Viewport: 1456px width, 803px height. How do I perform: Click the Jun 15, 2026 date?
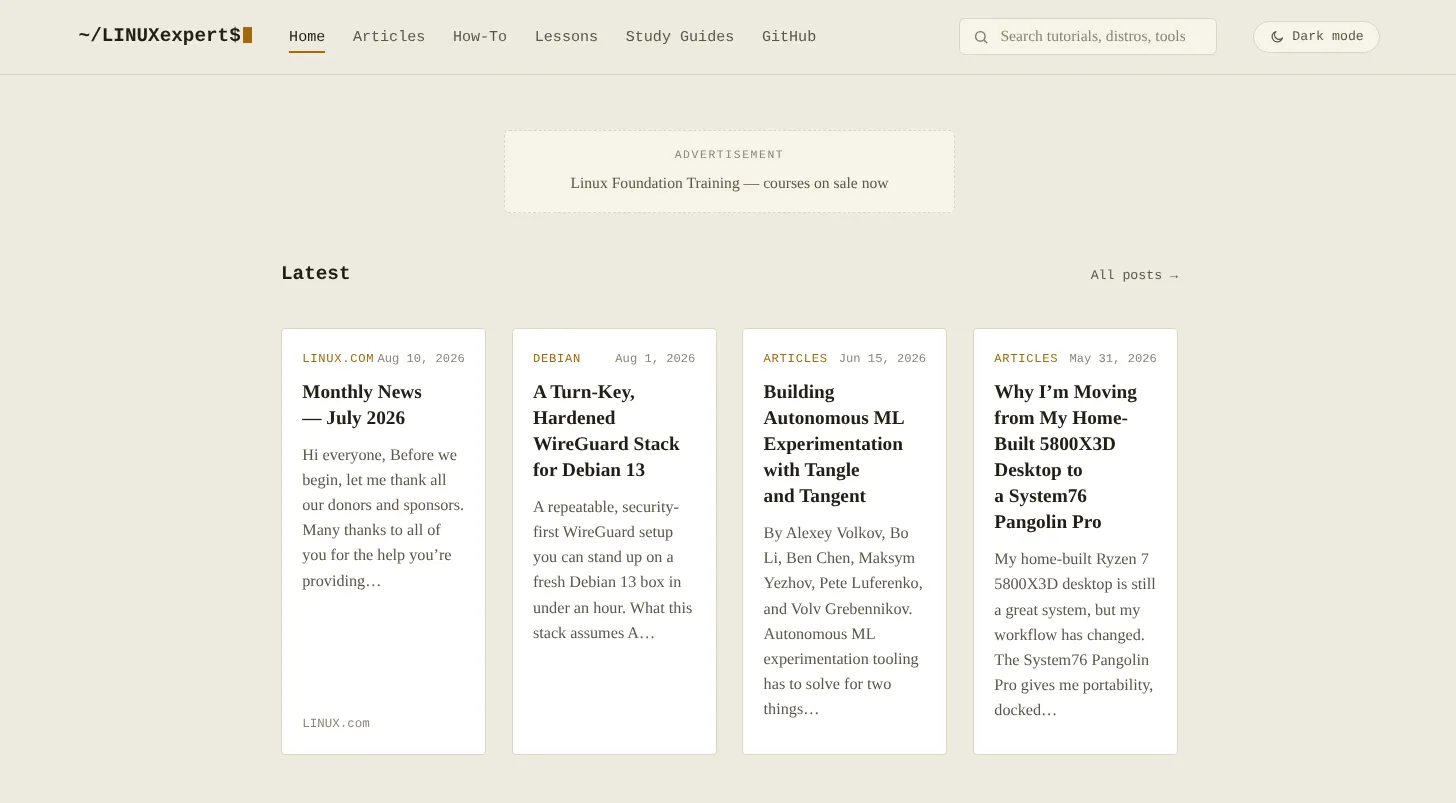click(882, 358)
